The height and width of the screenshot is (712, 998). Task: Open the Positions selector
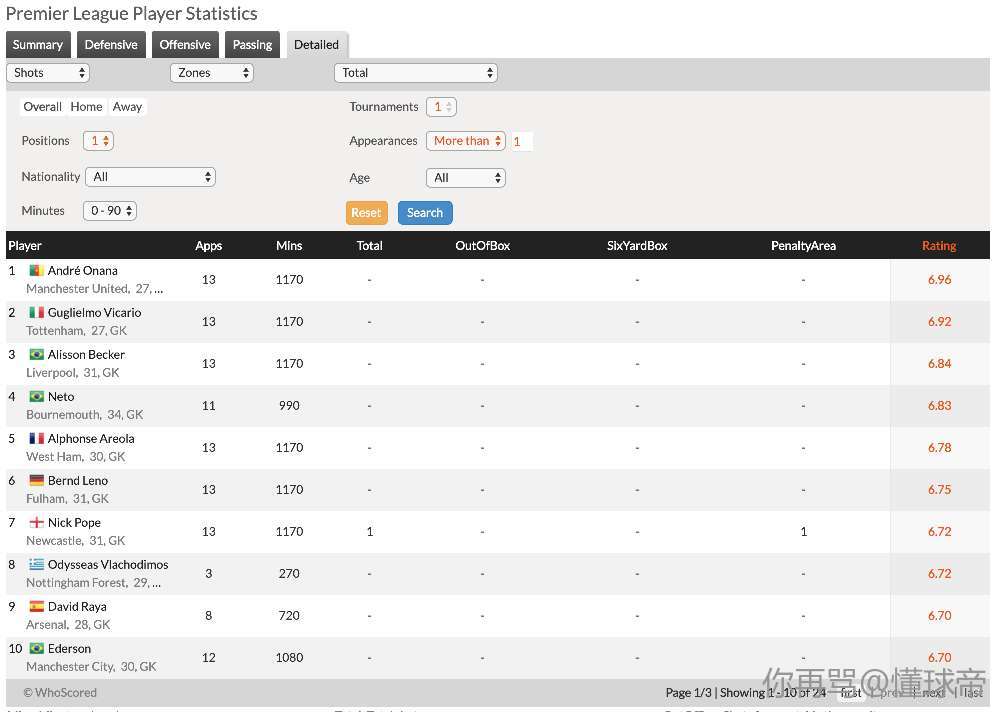point(99,141)
